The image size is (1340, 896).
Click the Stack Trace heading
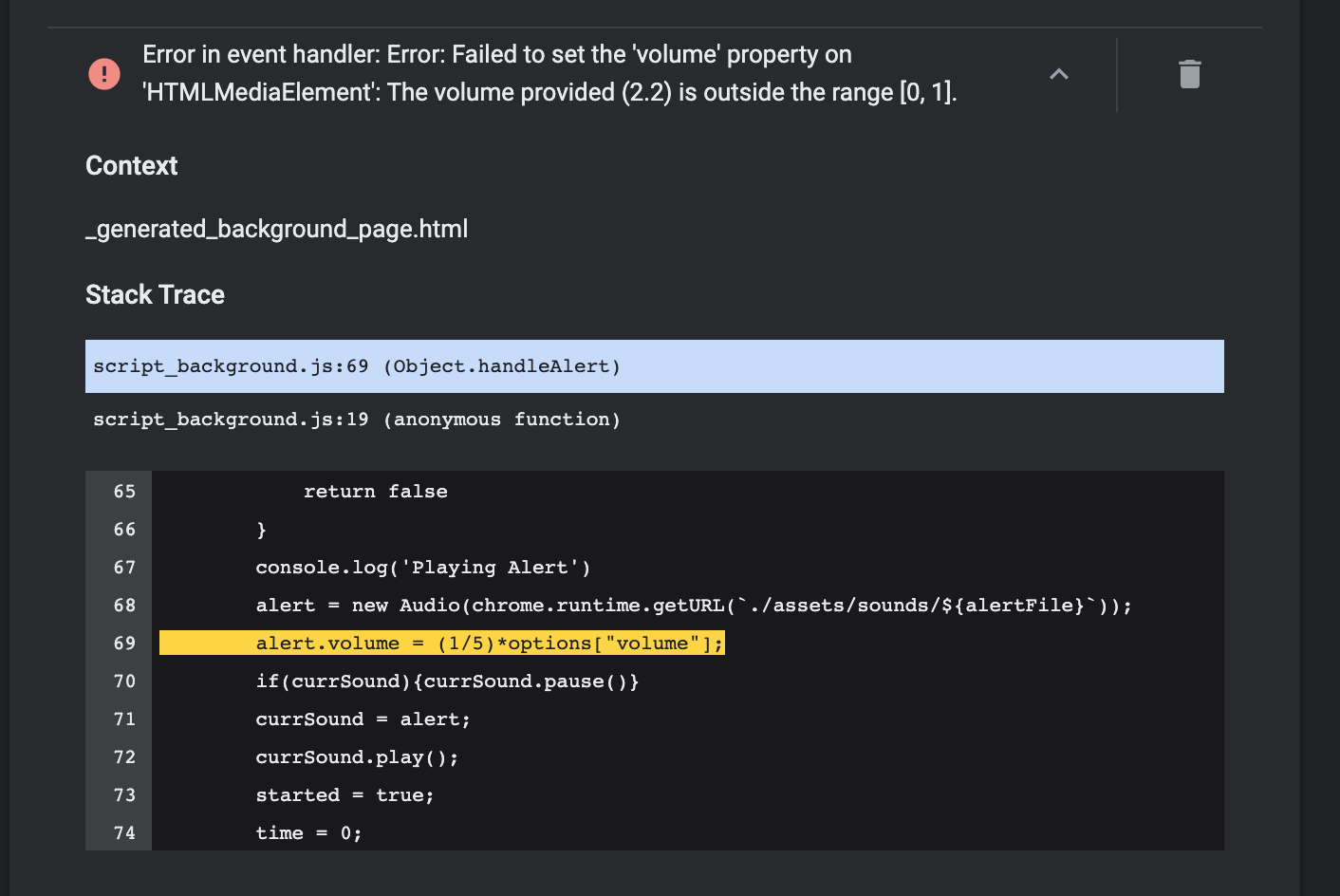click(155, 295)
